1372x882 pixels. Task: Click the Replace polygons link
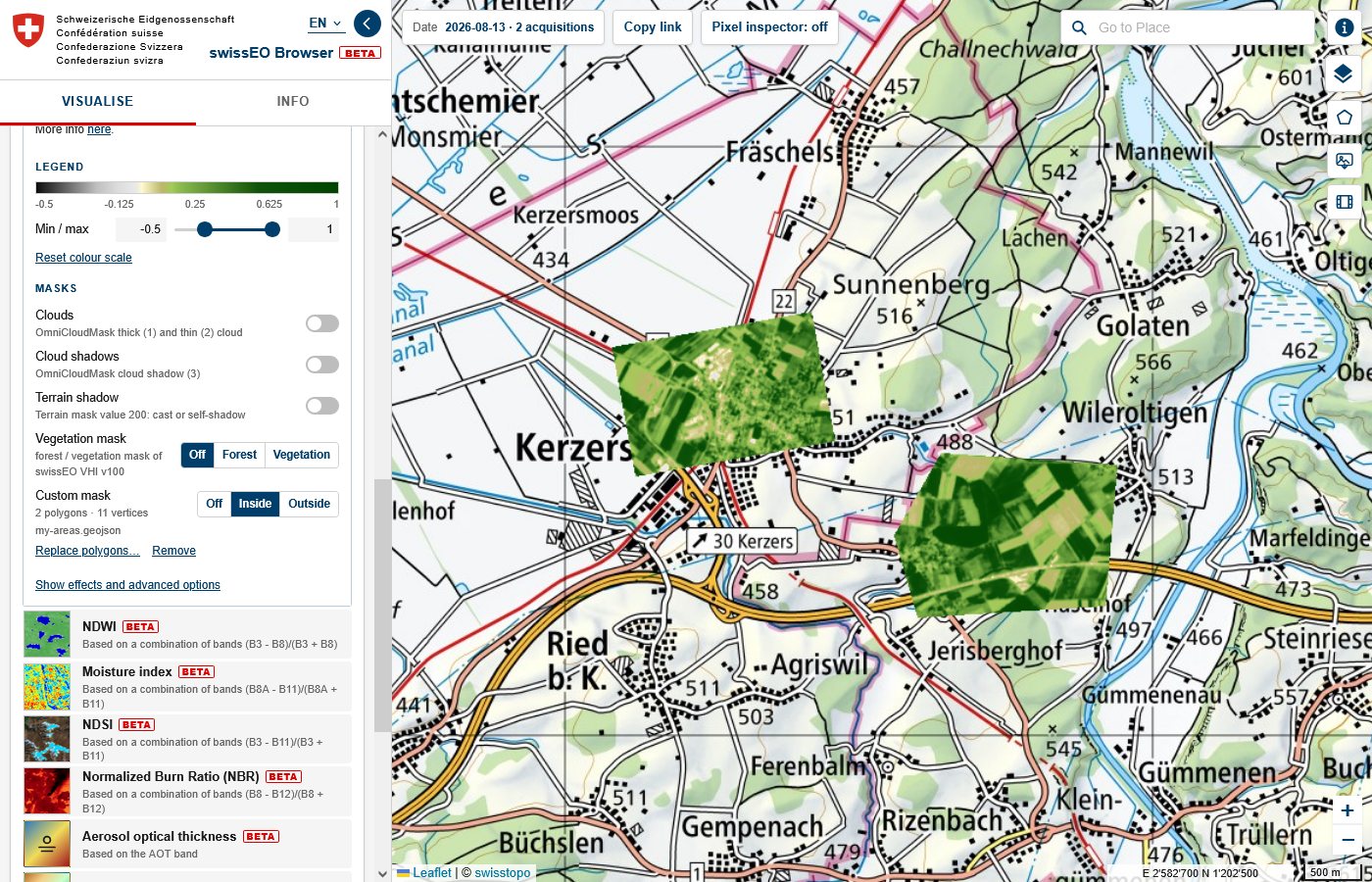[x=87, y=551]
